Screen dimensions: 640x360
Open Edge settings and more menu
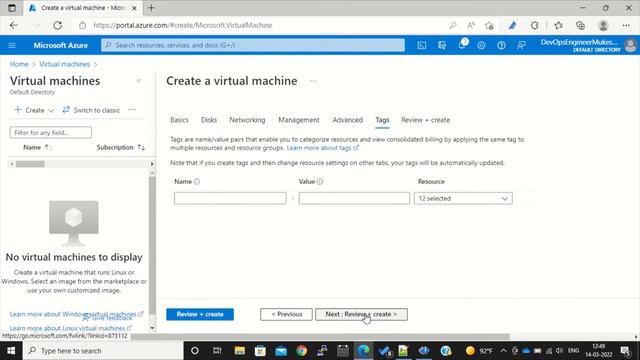[x=626, y=25]
